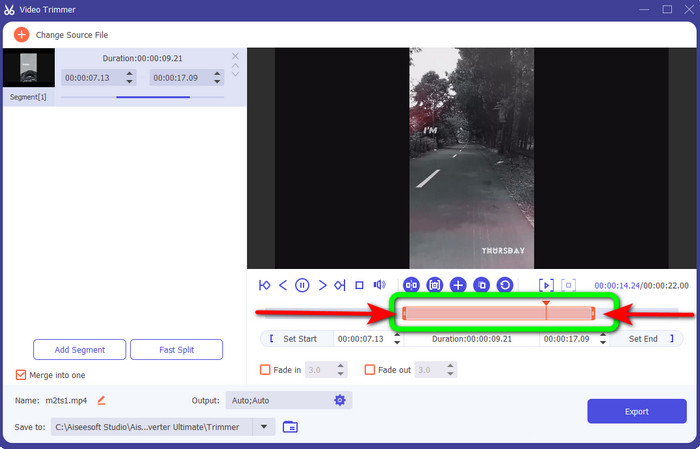This screenshot has width=700, height=449.
Task: Click the round plus add segment icon
Action: point(458,285)
